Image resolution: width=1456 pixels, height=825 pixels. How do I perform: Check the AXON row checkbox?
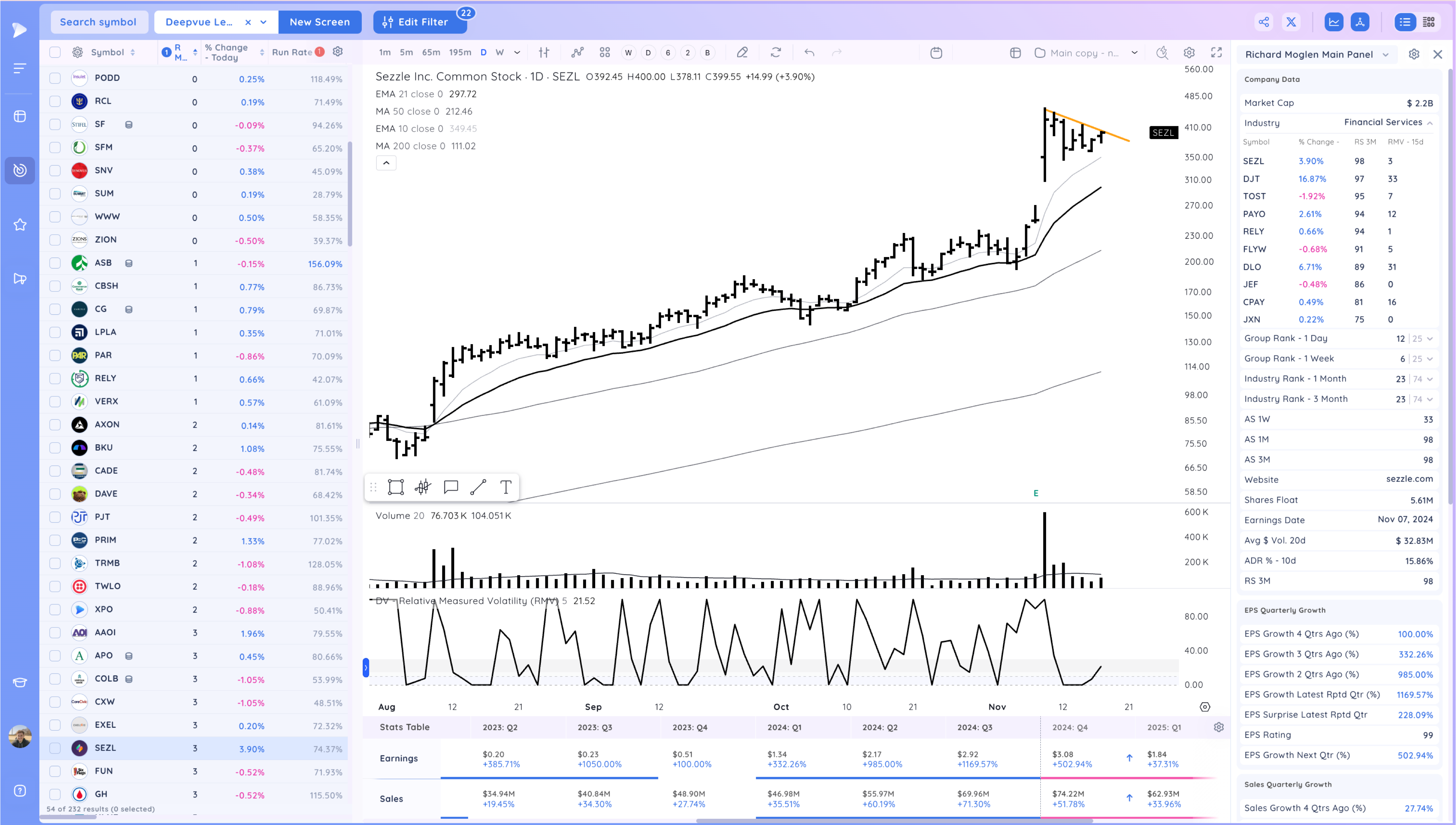coord(55,425)
